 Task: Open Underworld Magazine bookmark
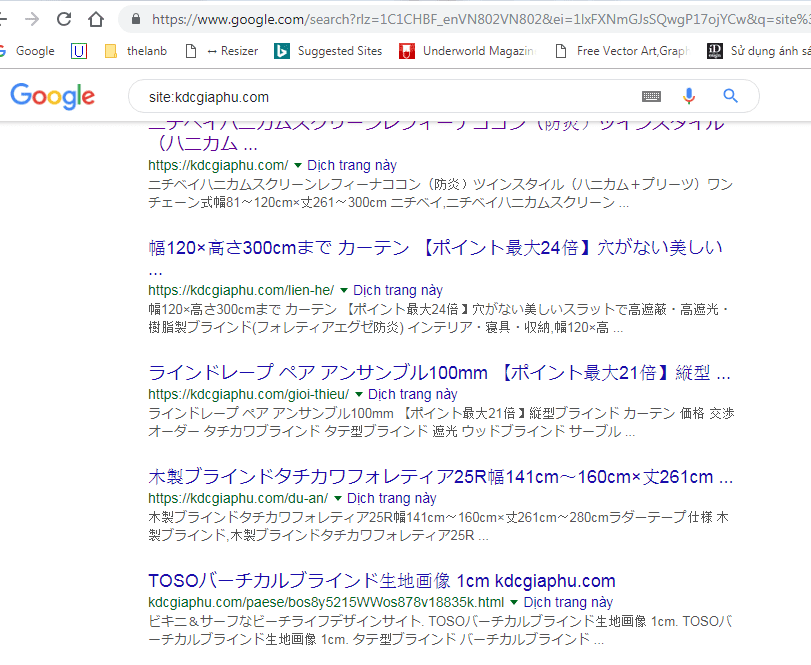[x=467, y=51]
